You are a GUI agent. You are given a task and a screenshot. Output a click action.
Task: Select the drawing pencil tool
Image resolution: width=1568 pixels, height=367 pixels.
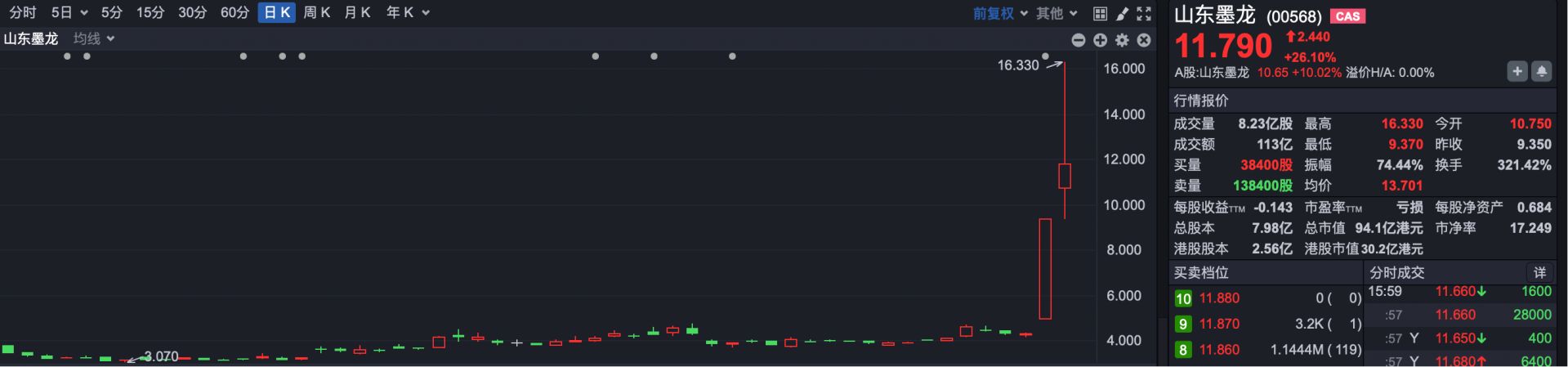[x=1122, y=13]
